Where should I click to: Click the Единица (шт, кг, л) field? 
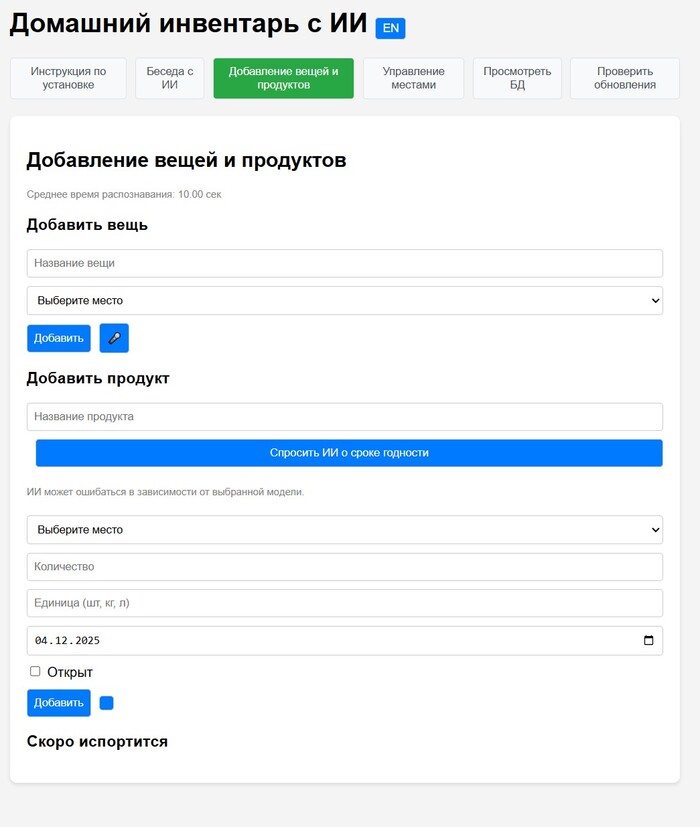[344, 603]
